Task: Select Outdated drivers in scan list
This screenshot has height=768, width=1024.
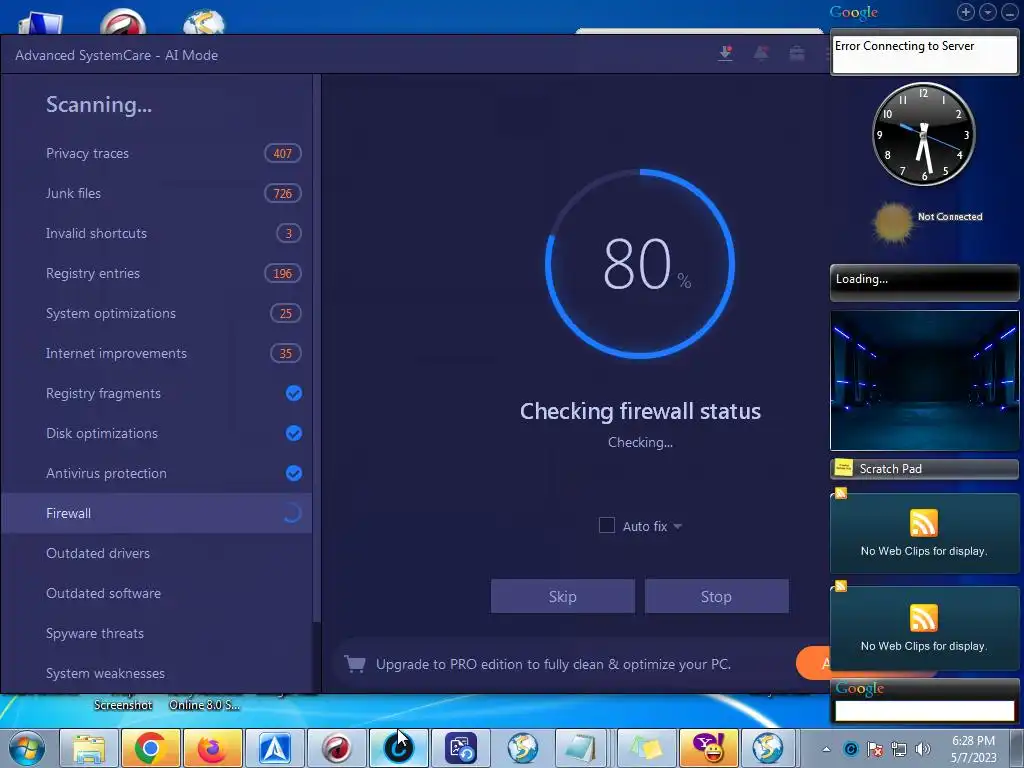Action: (x=157, y=553)
